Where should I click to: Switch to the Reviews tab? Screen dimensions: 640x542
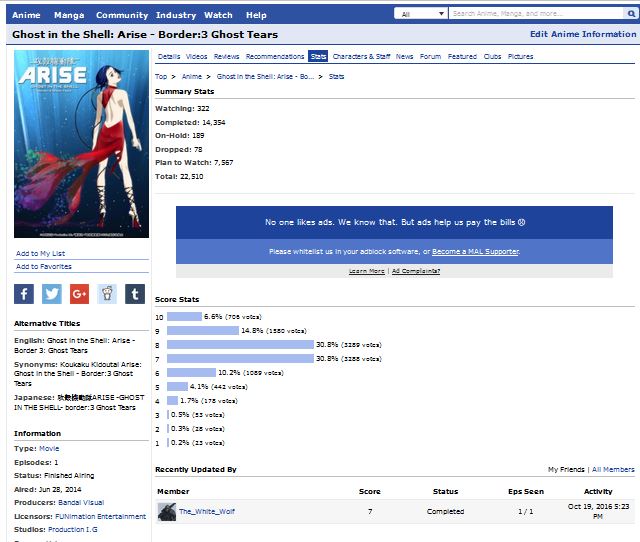click(x=226, y=57)
